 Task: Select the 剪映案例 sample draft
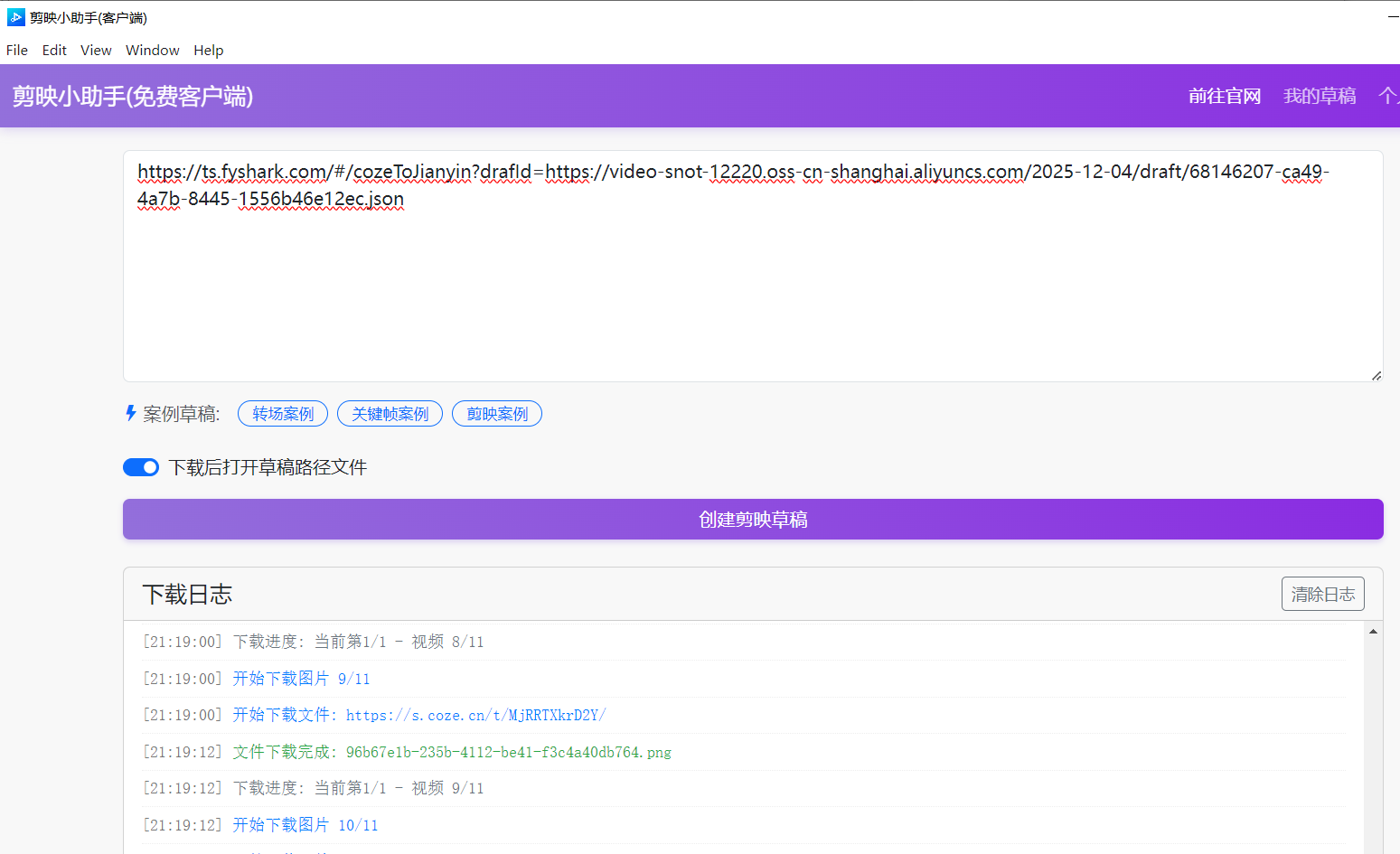497,414
